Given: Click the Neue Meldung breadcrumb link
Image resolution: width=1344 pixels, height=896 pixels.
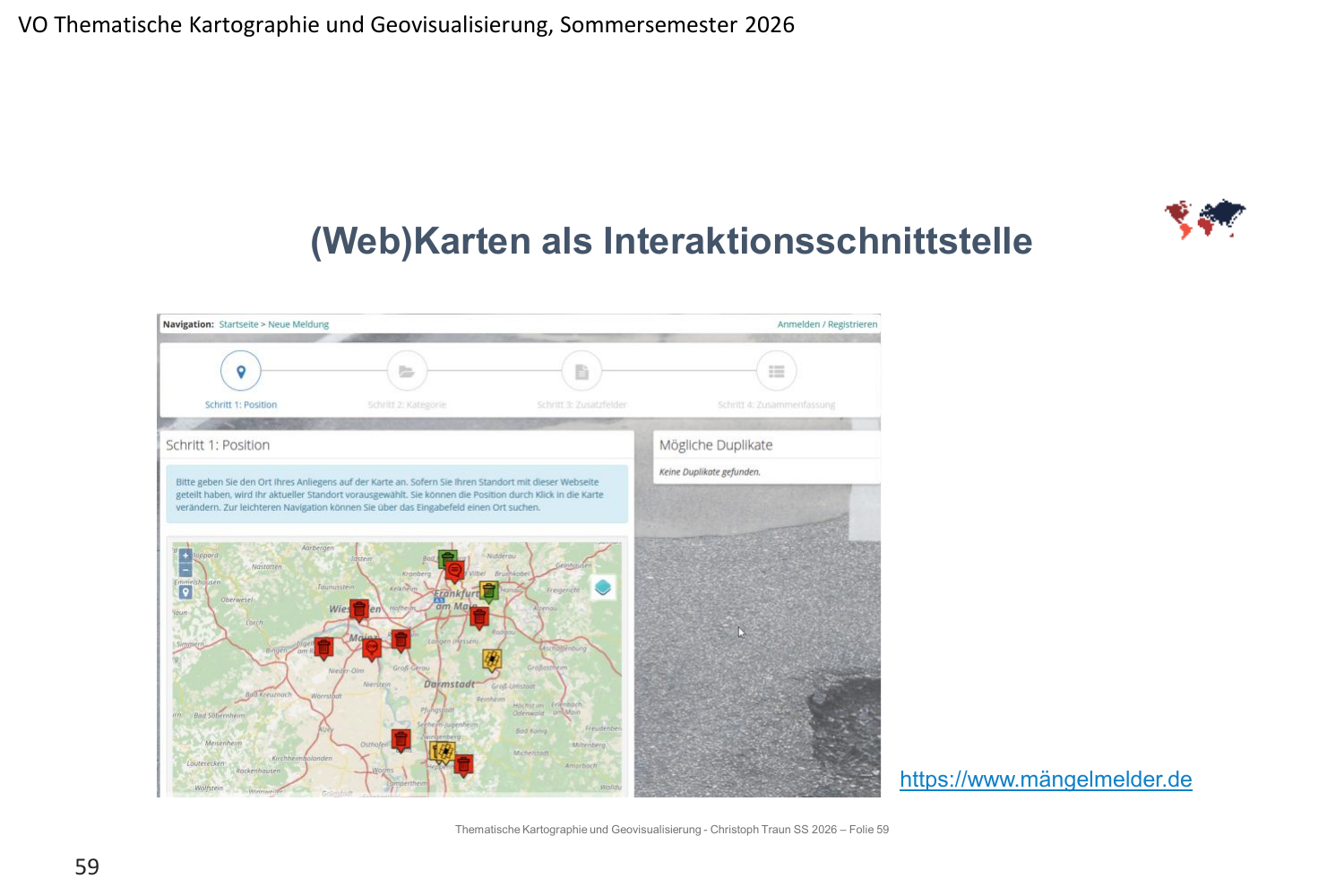Looking at the screenshot, I should [298, 324].
